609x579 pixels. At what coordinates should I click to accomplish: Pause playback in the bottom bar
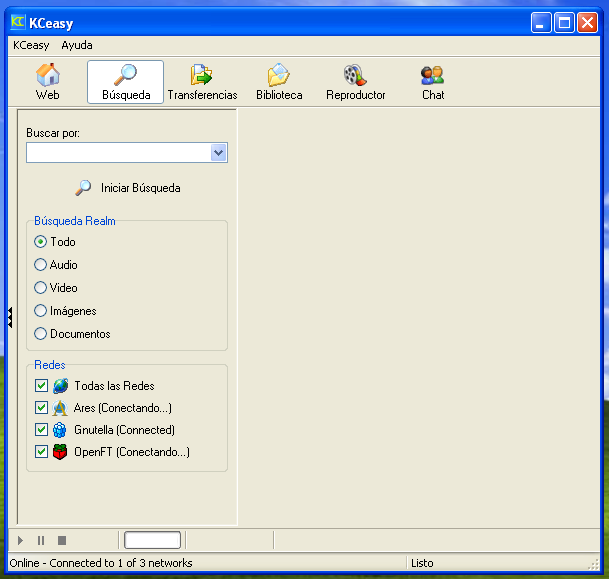tap(41, 541)
